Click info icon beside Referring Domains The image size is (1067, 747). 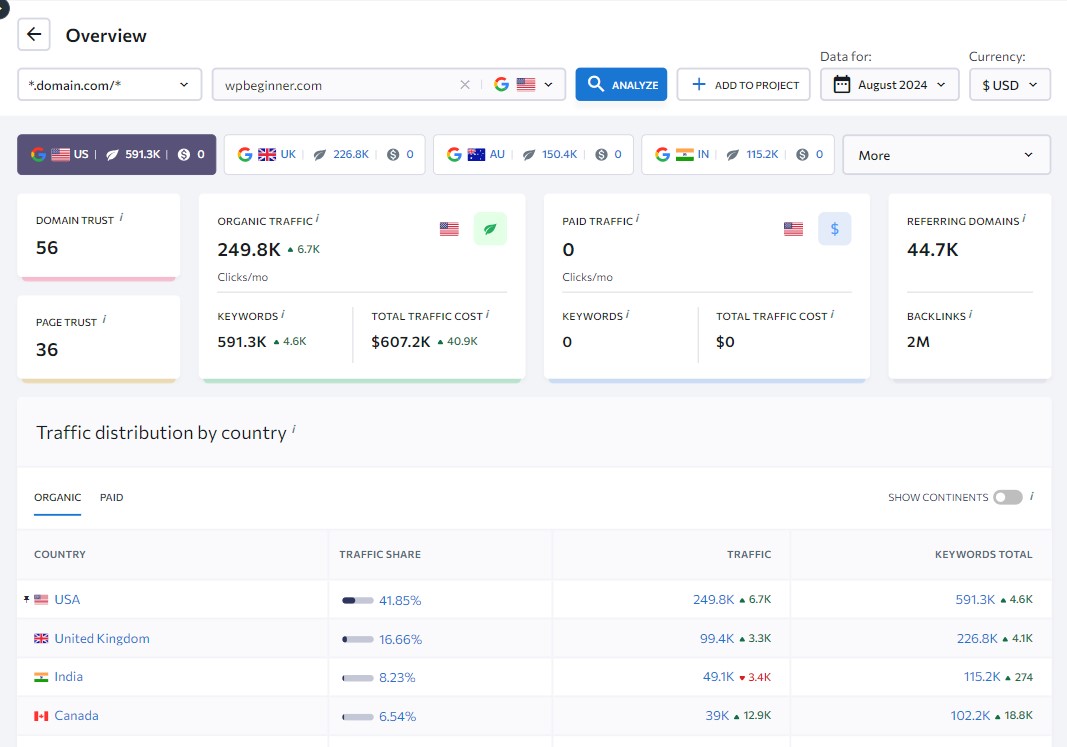point(1024,219)
